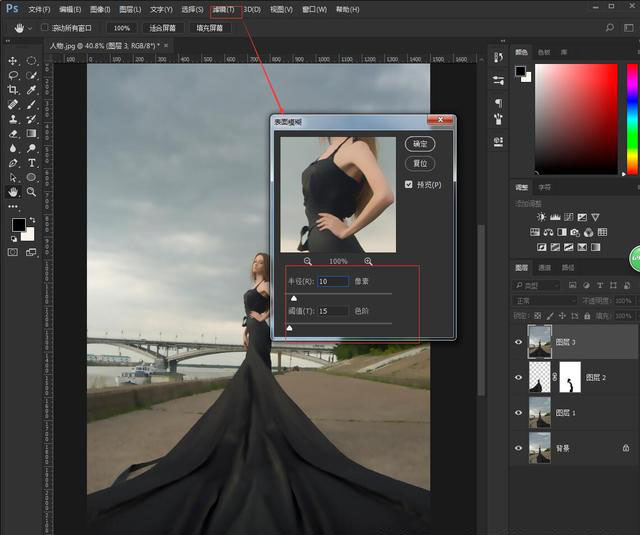Close the 人物.jpg document tab
The height and width of the screenshot is (535, 640).
166,45
